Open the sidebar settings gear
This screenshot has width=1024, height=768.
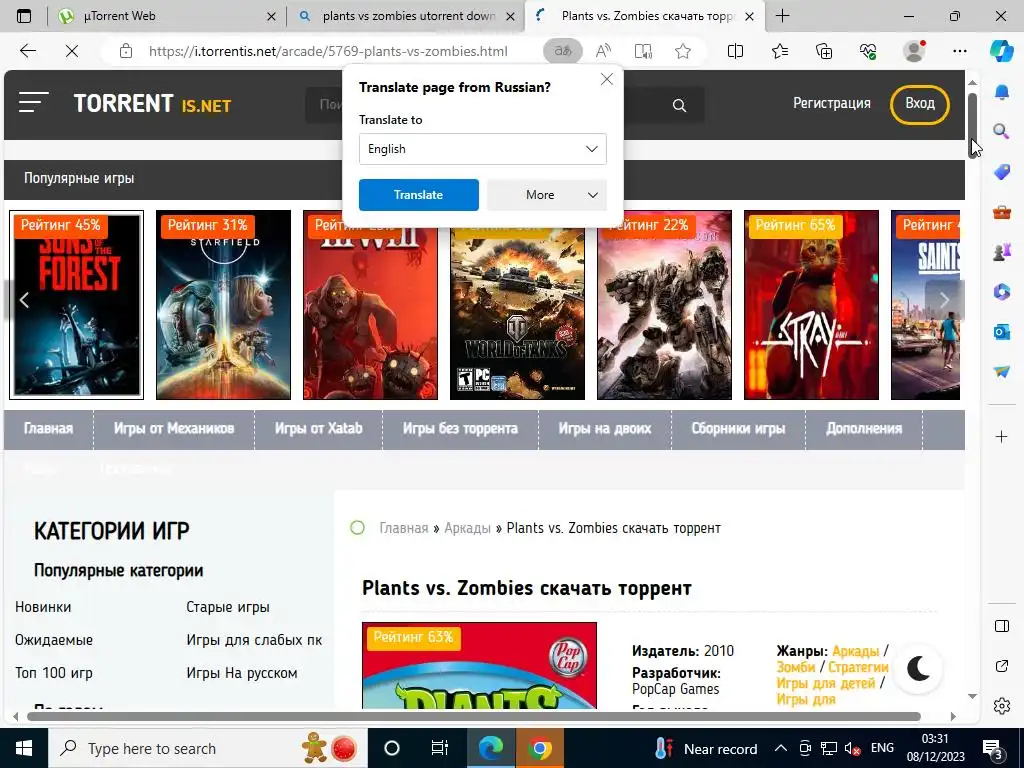tap(1002, 706)
